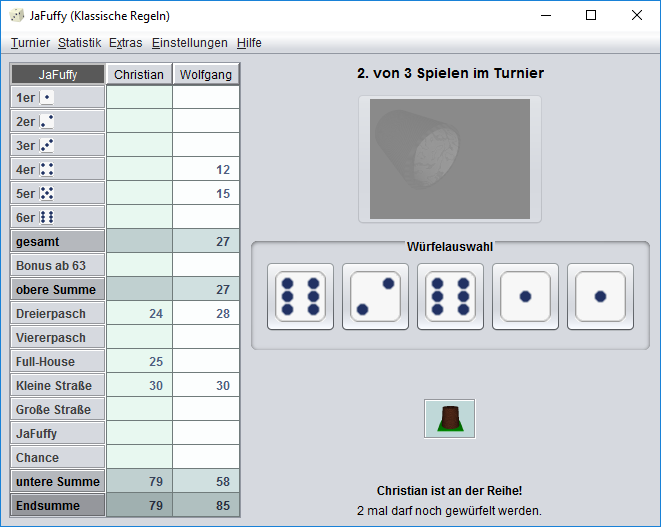Image resolution: width=661 pixels, height=527 pixels.
Task: Open the Turnier menu
Action: point(30,43)
